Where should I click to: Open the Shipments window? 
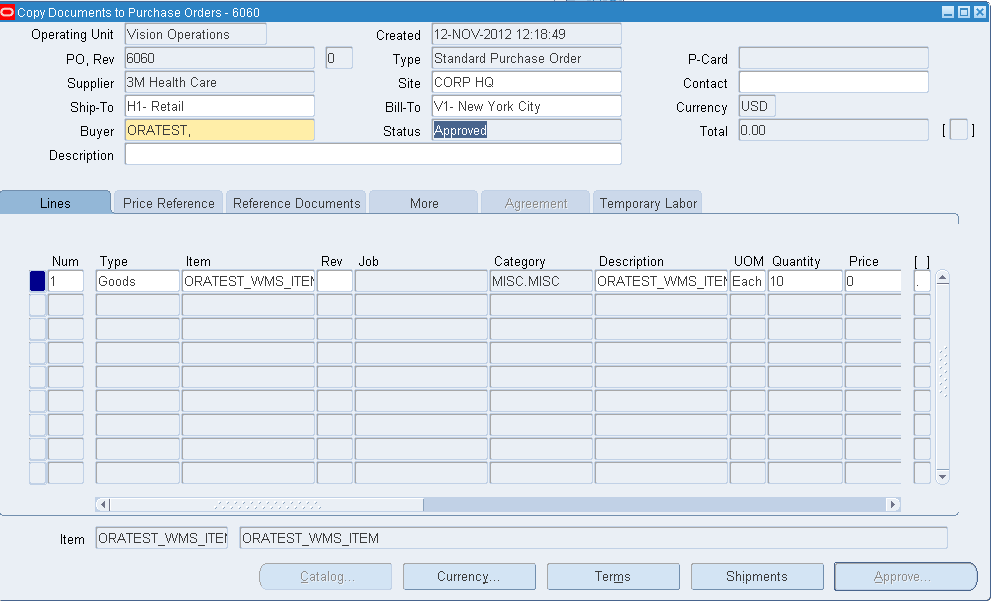[756, 576]
